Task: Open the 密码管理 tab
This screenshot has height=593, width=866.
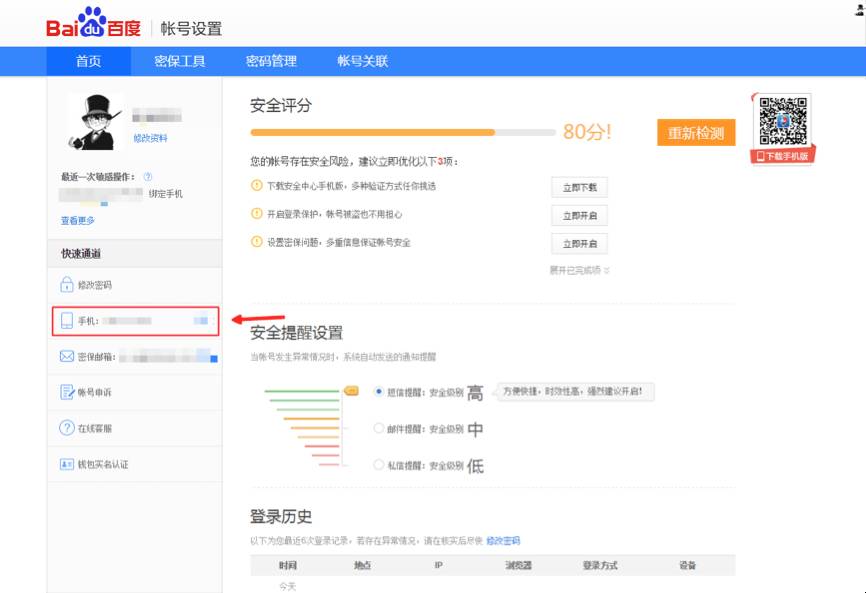Action: (x=271, y=61)
